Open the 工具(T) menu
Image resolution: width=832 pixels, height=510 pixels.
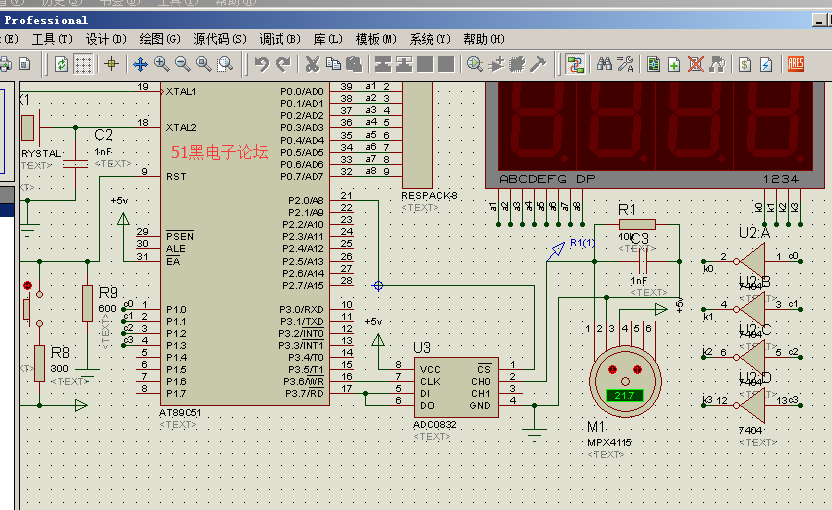[52, 39]
